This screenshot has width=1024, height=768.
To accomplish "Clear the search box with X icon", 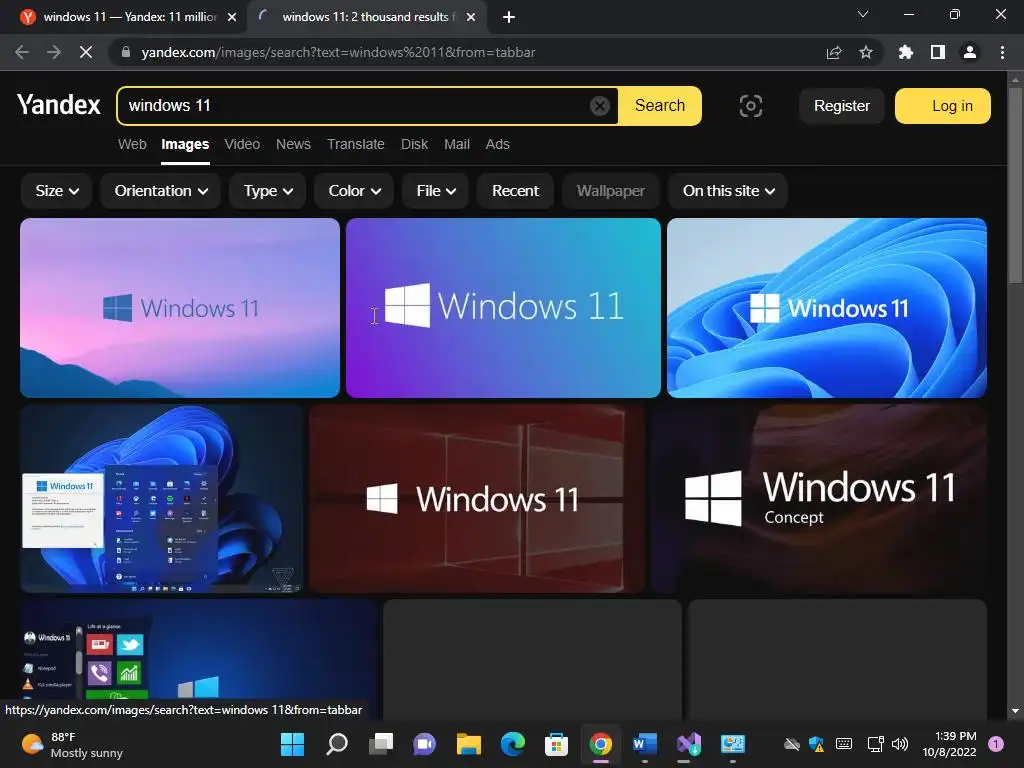I will (x=600, y=106).
